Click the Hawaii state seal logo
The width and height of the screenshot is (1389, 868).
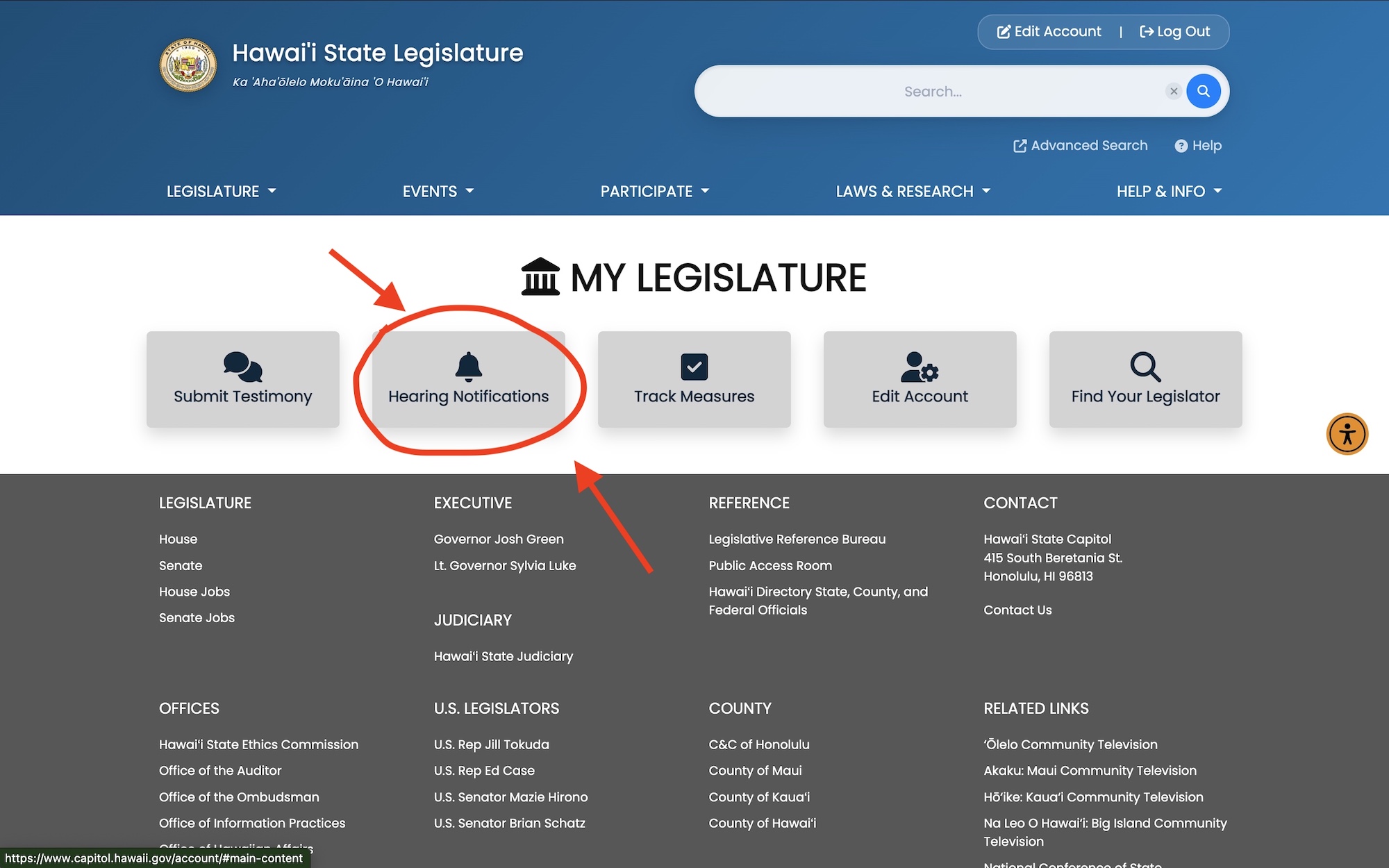(x=188, y=65)
